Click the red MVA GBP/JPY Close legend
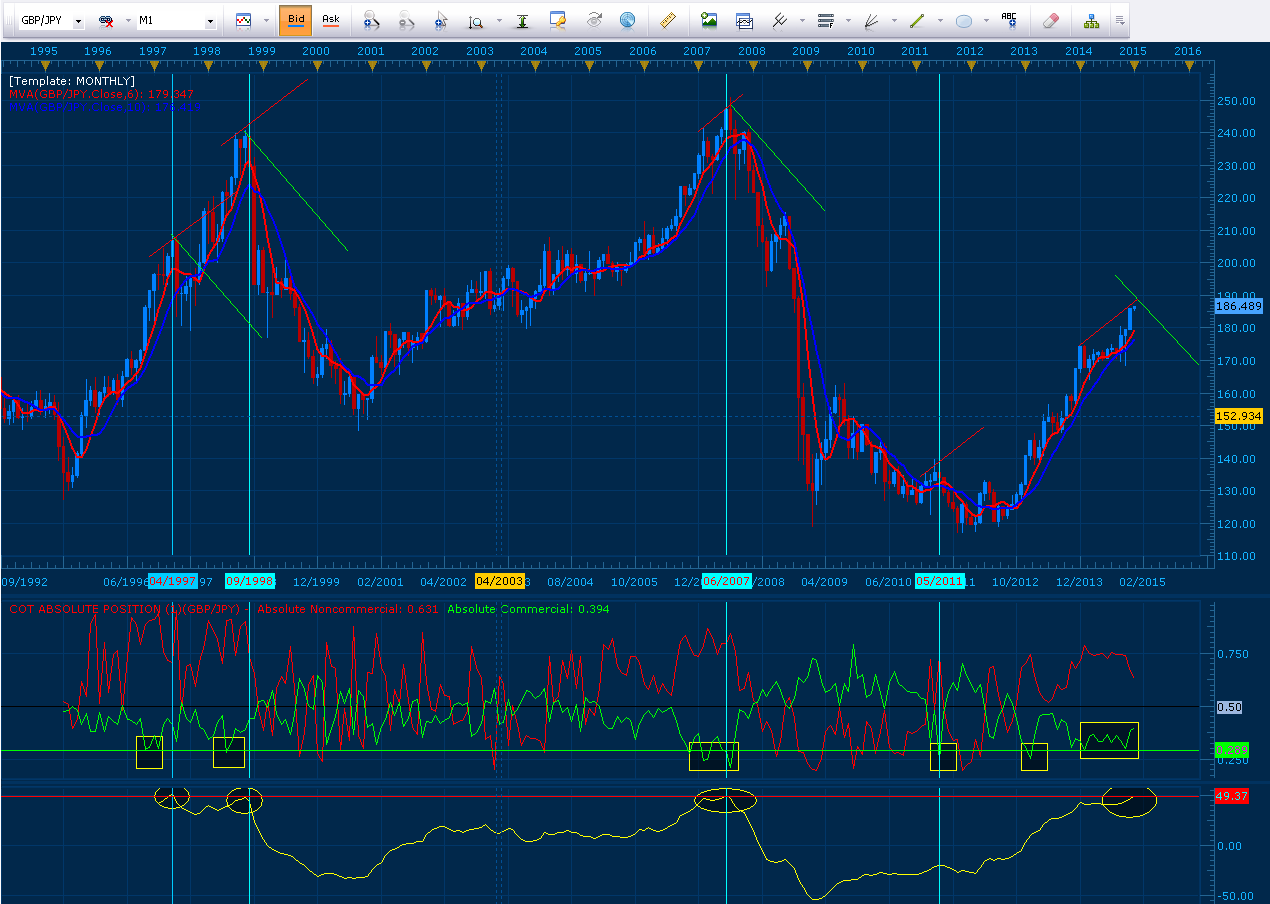 (x=102, y=94)
